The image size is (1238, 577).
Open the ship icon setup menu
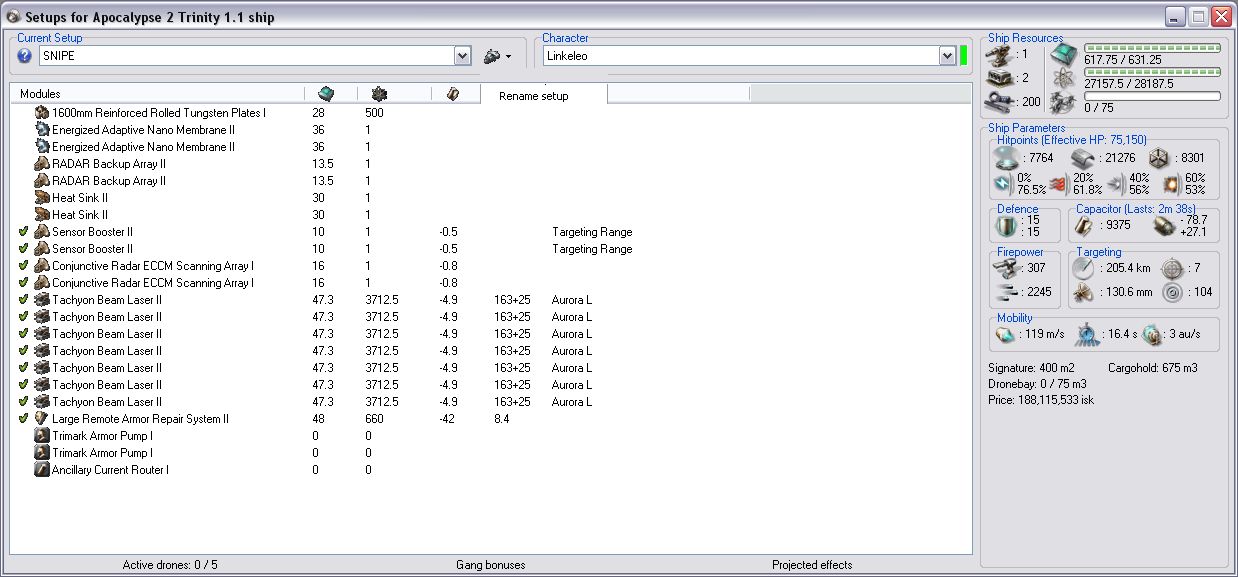tap(497, 56)
